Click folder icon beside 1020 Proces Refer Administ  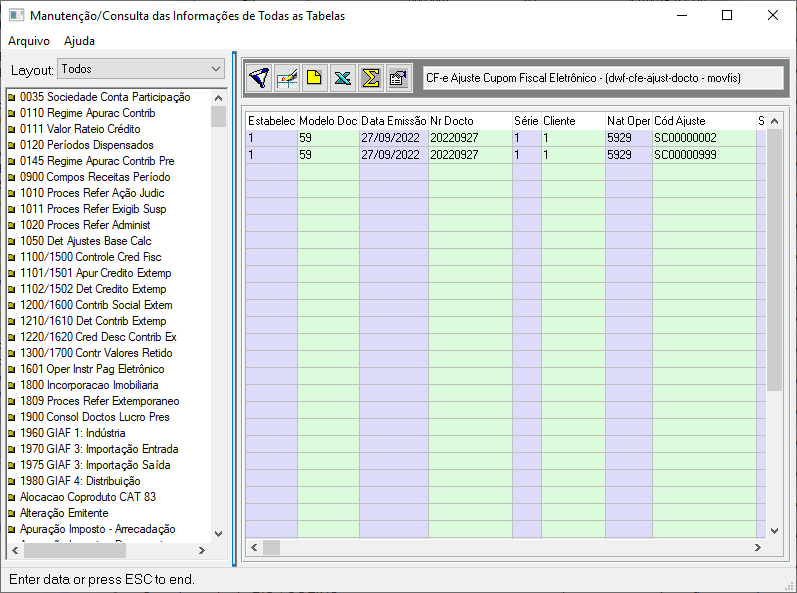click(x=12, y=226)
